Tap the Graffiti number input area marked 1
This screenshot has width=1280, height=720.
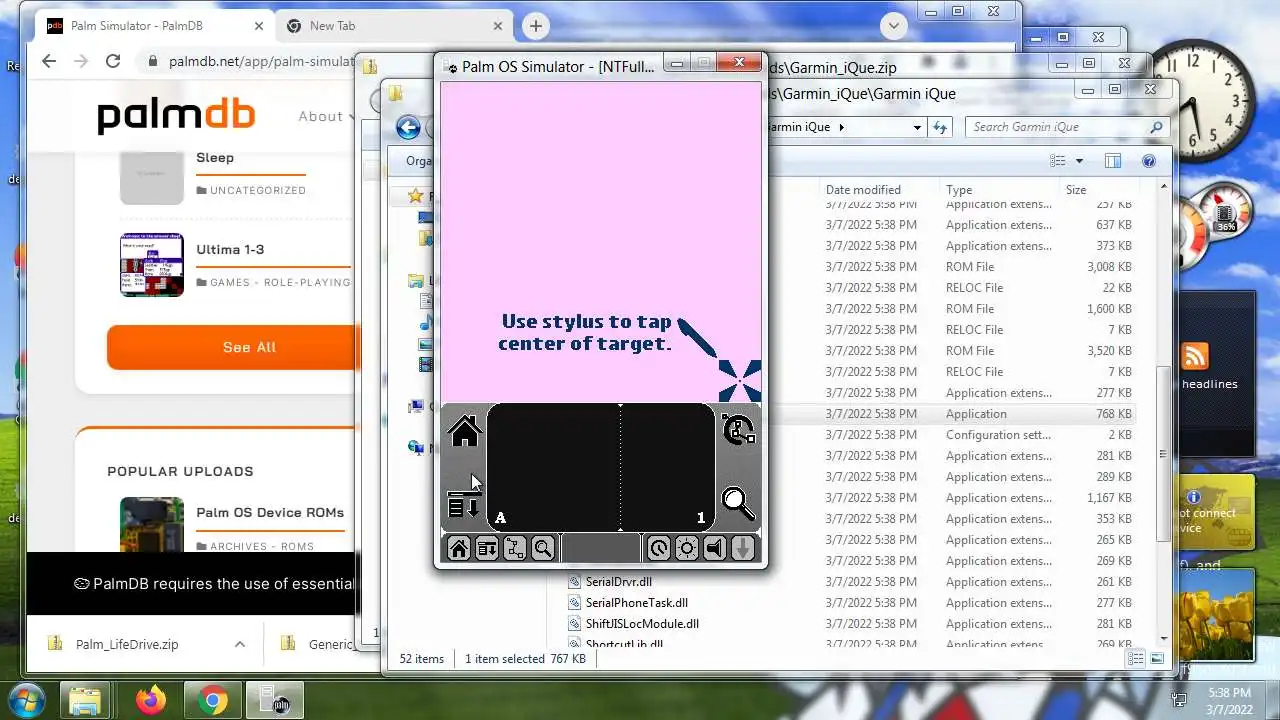tap(667, 468)
